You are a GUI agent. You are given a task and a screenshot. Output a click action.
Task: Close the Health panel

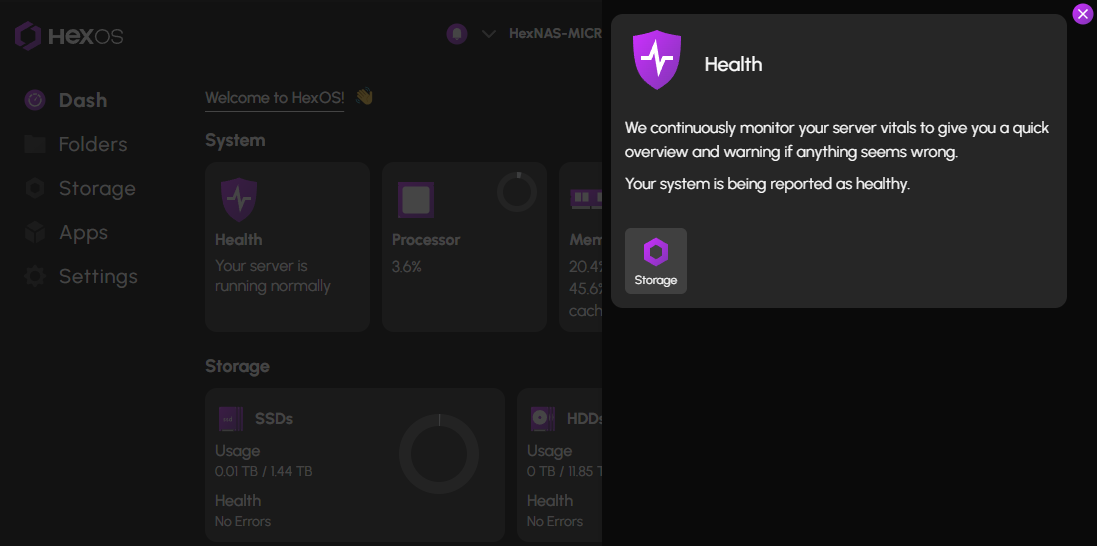(1082, 14)
